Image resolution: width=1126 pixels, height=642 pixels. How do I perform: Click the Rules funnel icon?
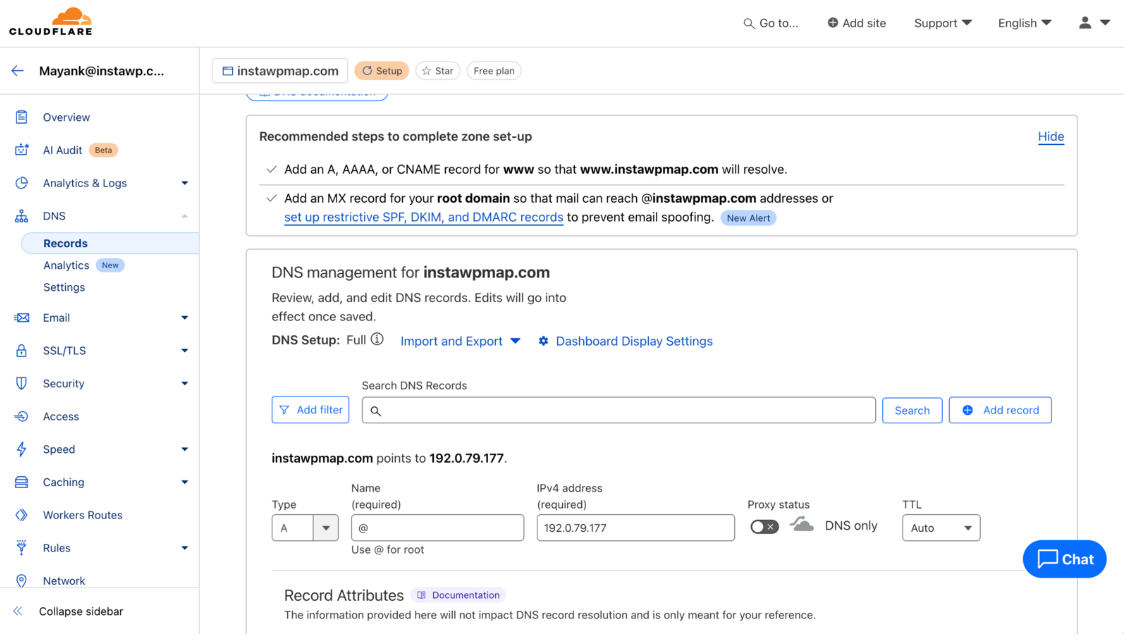pyautogui.click(x=22, y=548)
